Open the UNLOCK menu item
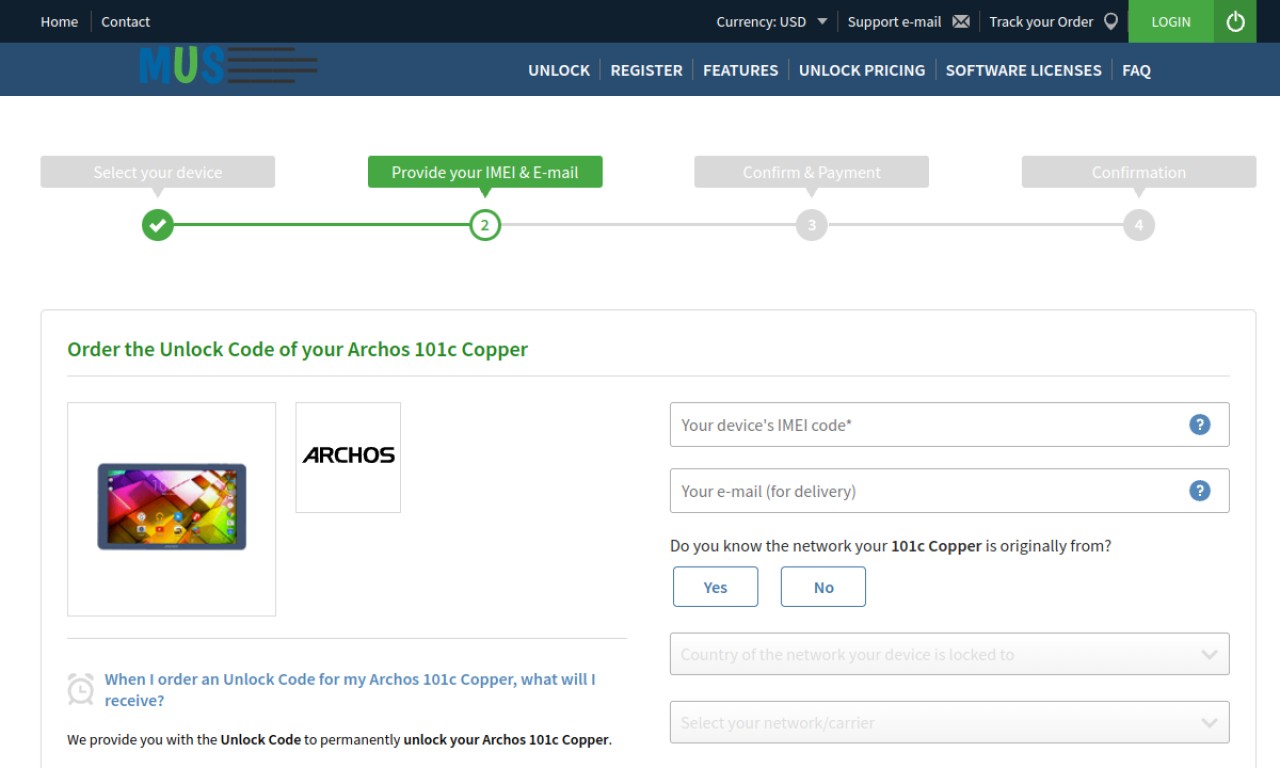Screen dimensions: 1280x768 pos(559,70)
